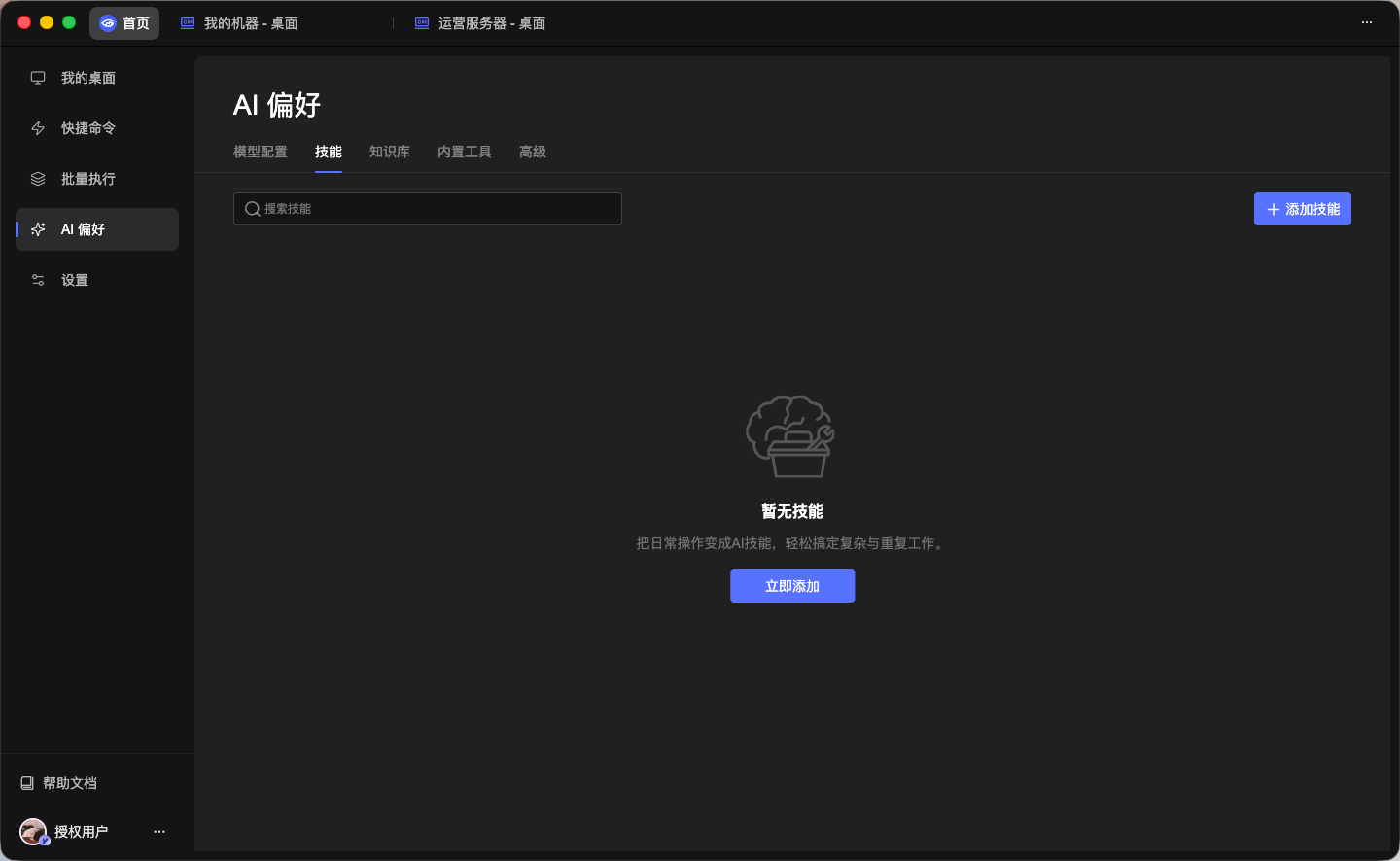Viewport: 1400px width, 861px height.
Task: Focus the 搜索技能 search field
Action: click(428, 209)
